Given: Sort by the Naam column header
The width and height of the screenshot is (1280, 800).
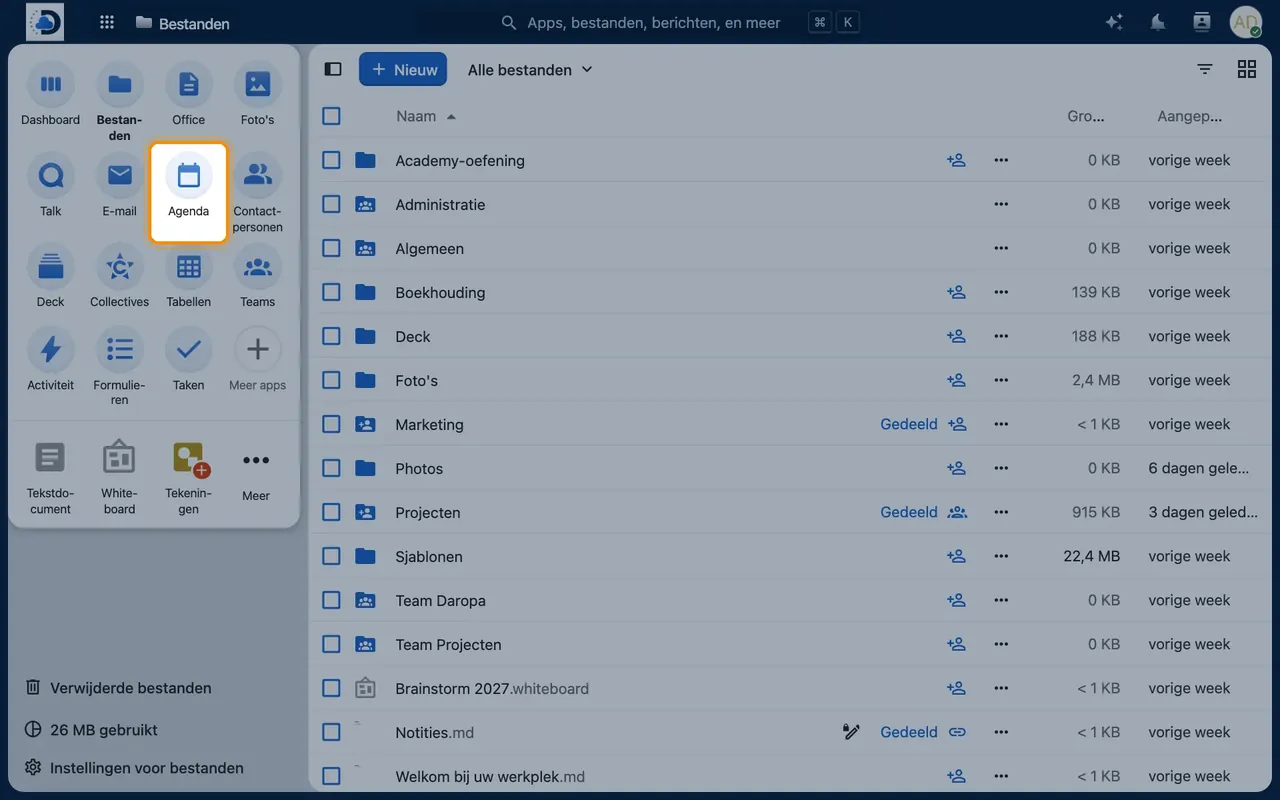Looking at the screenshot, I should click(x=426, y=116).
